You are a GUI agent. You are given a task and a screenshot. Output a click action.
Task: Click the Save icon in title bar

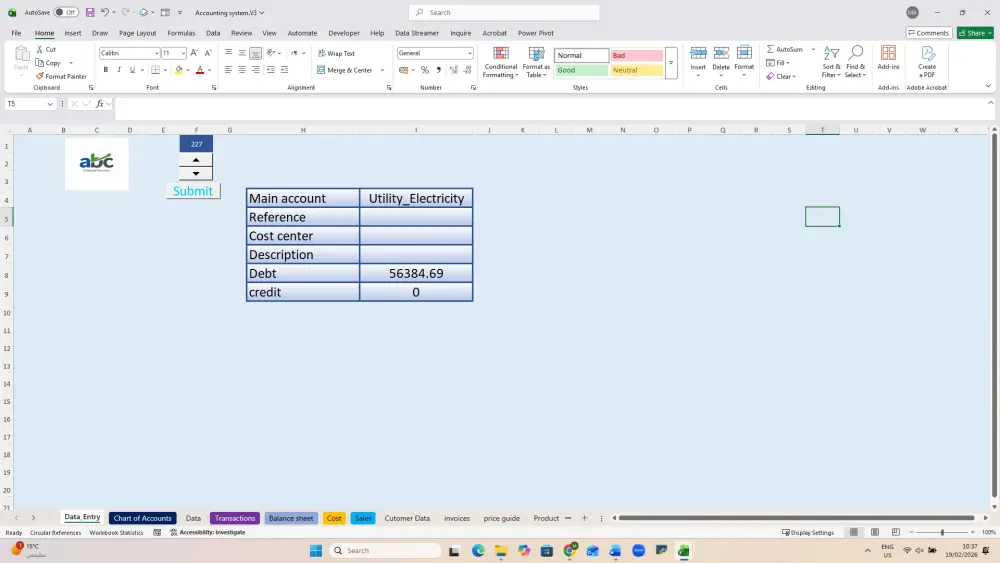point(90,12)
